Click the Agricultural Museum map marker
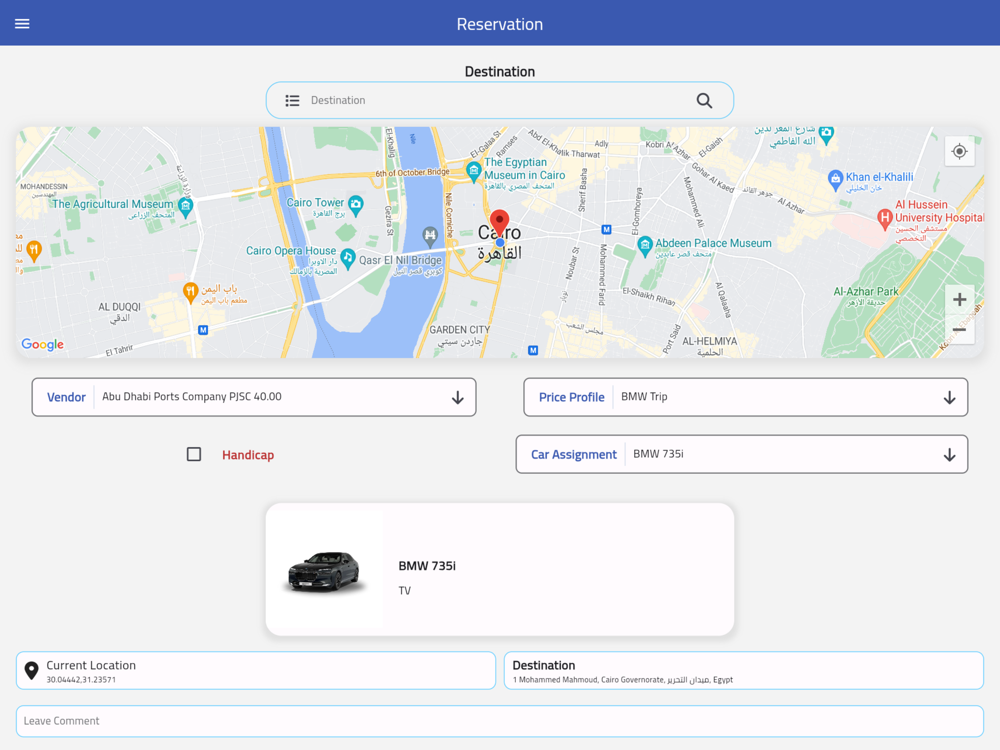The height and width of the screenshot is (750, 1000). coord(185,207)
